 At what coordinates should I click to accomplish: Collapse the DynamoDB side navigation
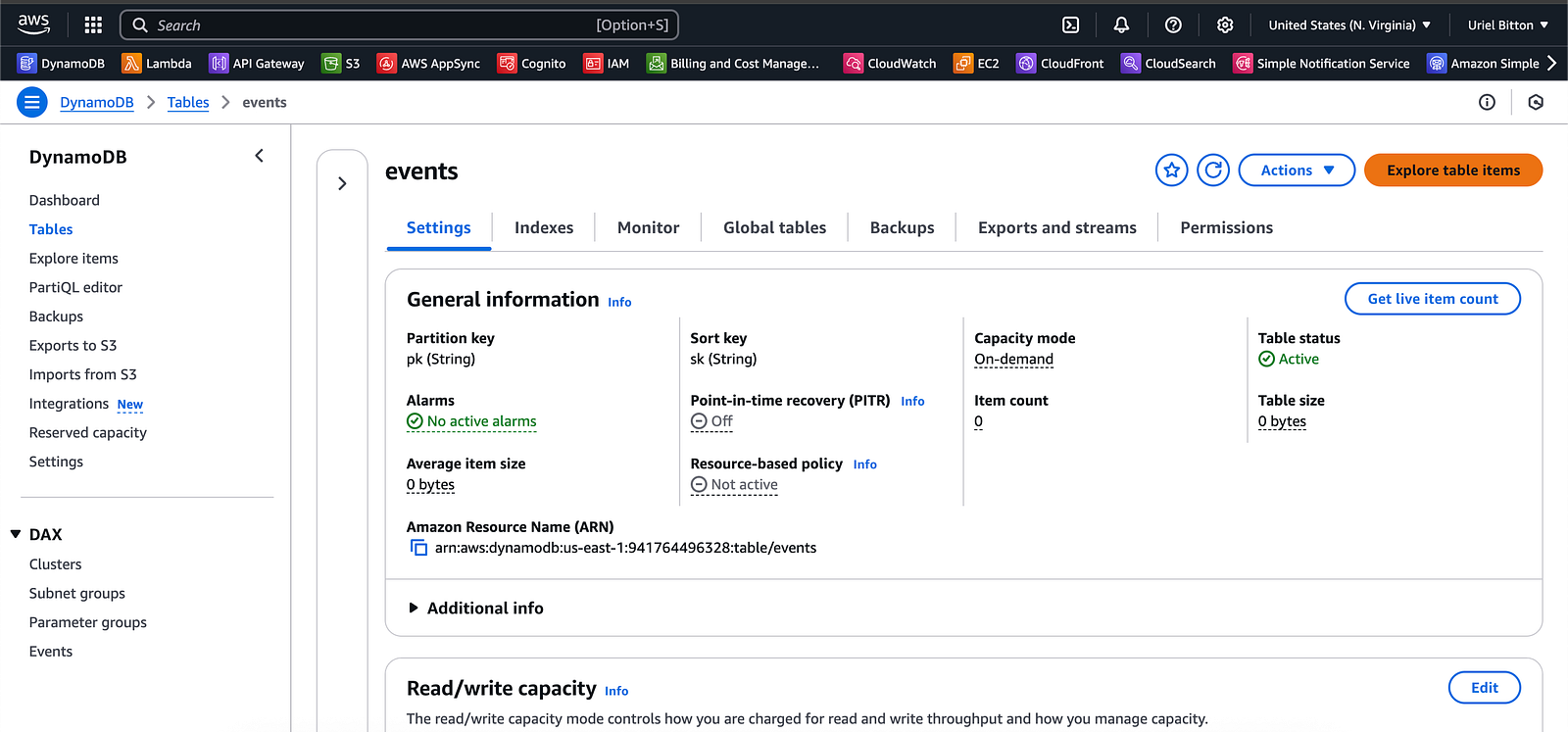tap(260, 156)
